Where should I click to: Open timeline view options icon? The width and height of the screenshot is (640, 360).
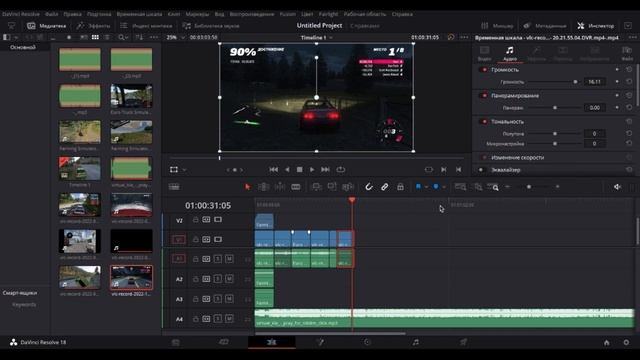coord(174,187)
